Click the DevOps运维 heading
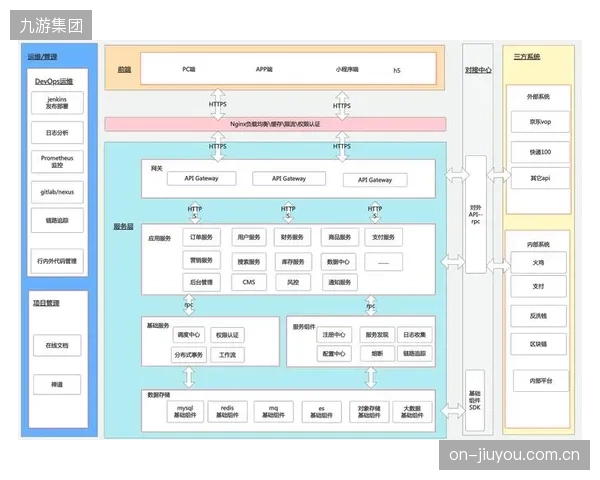600x480 pixels. [54, 81]
